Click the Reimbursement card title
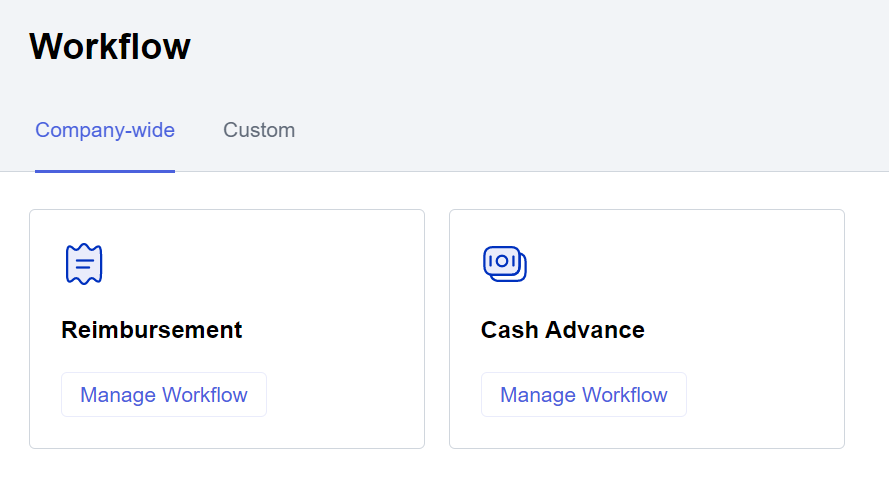Screen dimensions: 889x501 151,330
